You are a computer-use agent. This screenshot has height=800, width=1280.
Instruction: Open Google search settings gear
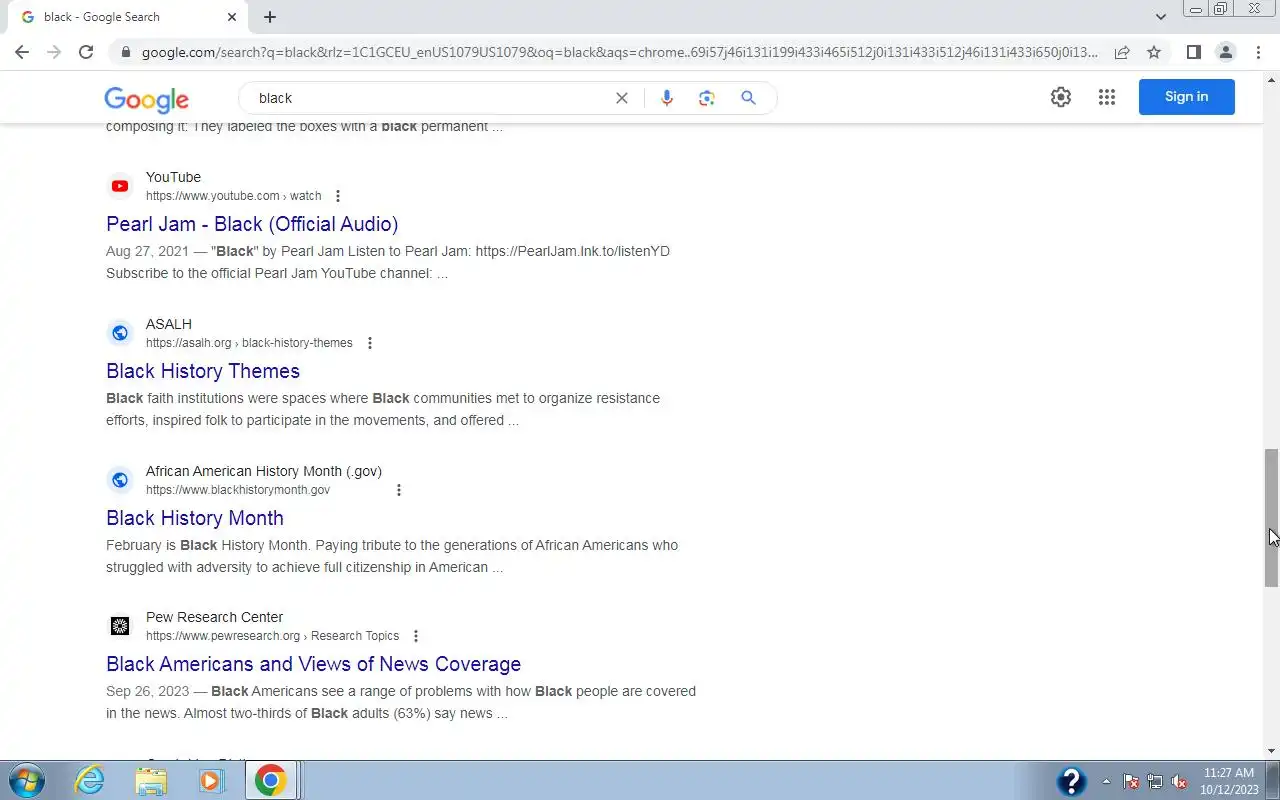click(x=1061, y=97)
